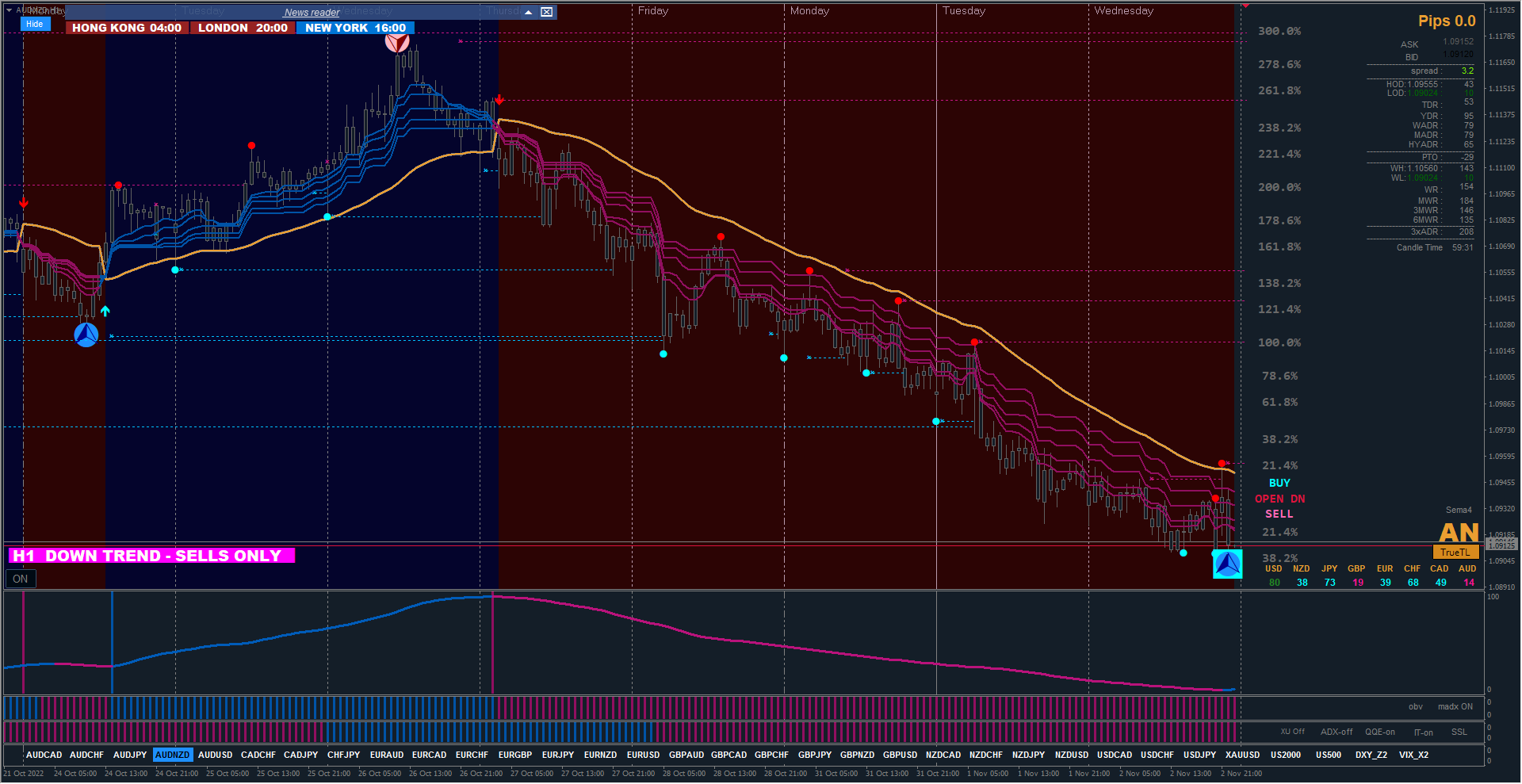Click the cyan-boxed blue arrow signal icon
Screen dimensions: 1522x784
pyautogui.click(x=1228, y=564)
